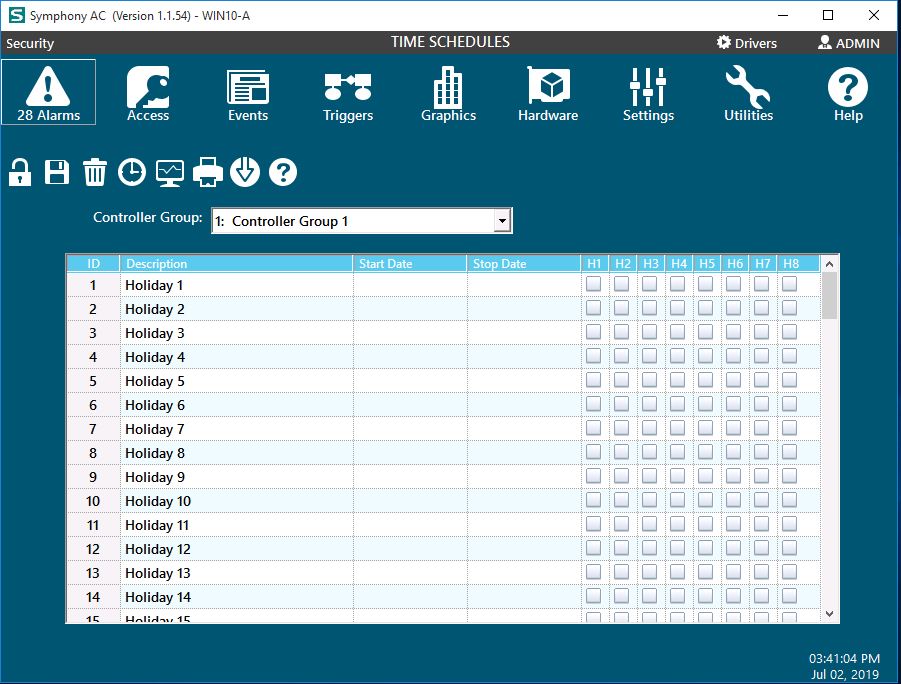
Task: Click the Stop Date column header
Action: [523, 264]
